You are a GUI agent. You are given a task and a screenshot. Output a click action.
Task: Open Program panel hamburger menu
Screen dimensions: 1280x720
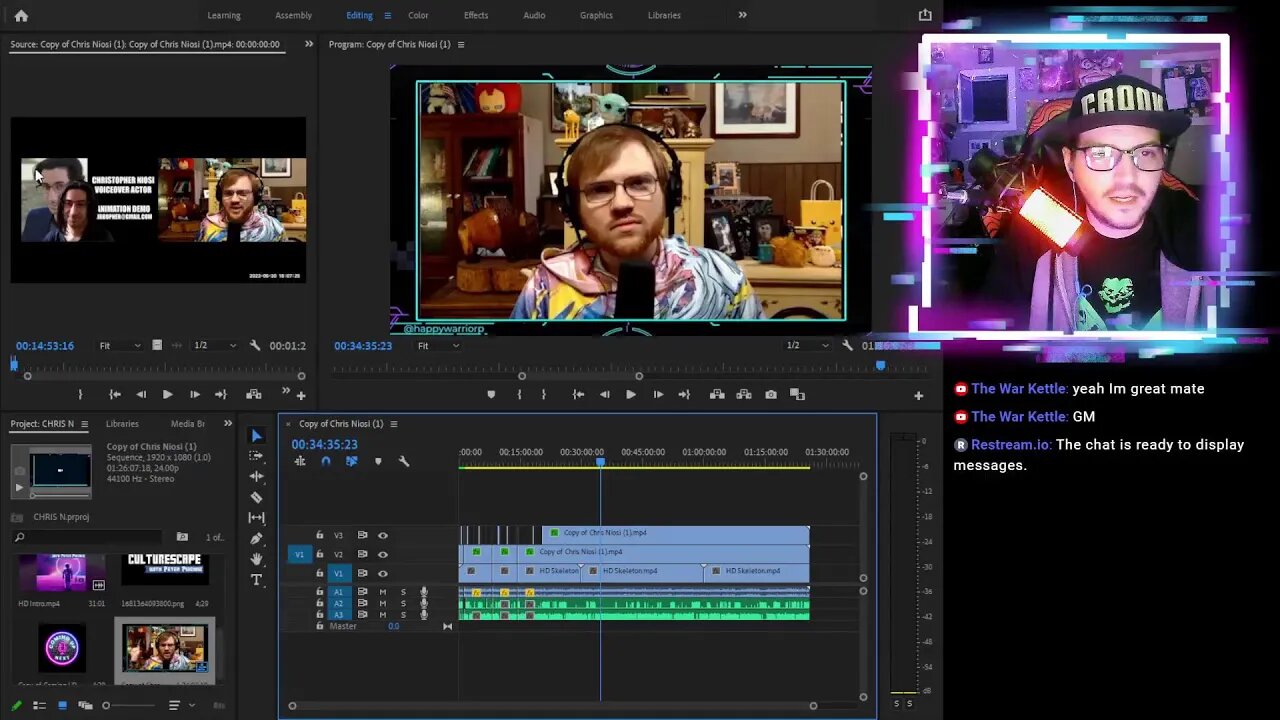[461, 44]
